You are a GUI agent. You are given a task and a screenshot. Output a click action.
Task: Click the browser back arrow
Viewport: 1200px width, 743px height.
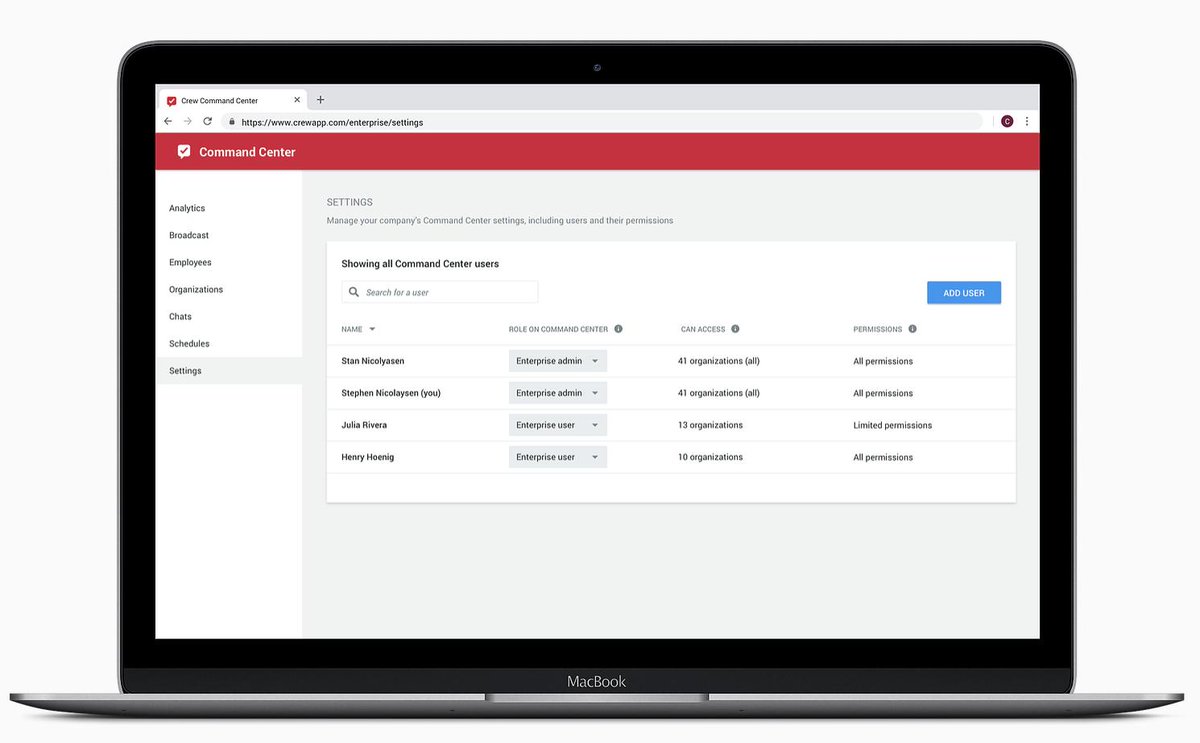coord(168,121)
